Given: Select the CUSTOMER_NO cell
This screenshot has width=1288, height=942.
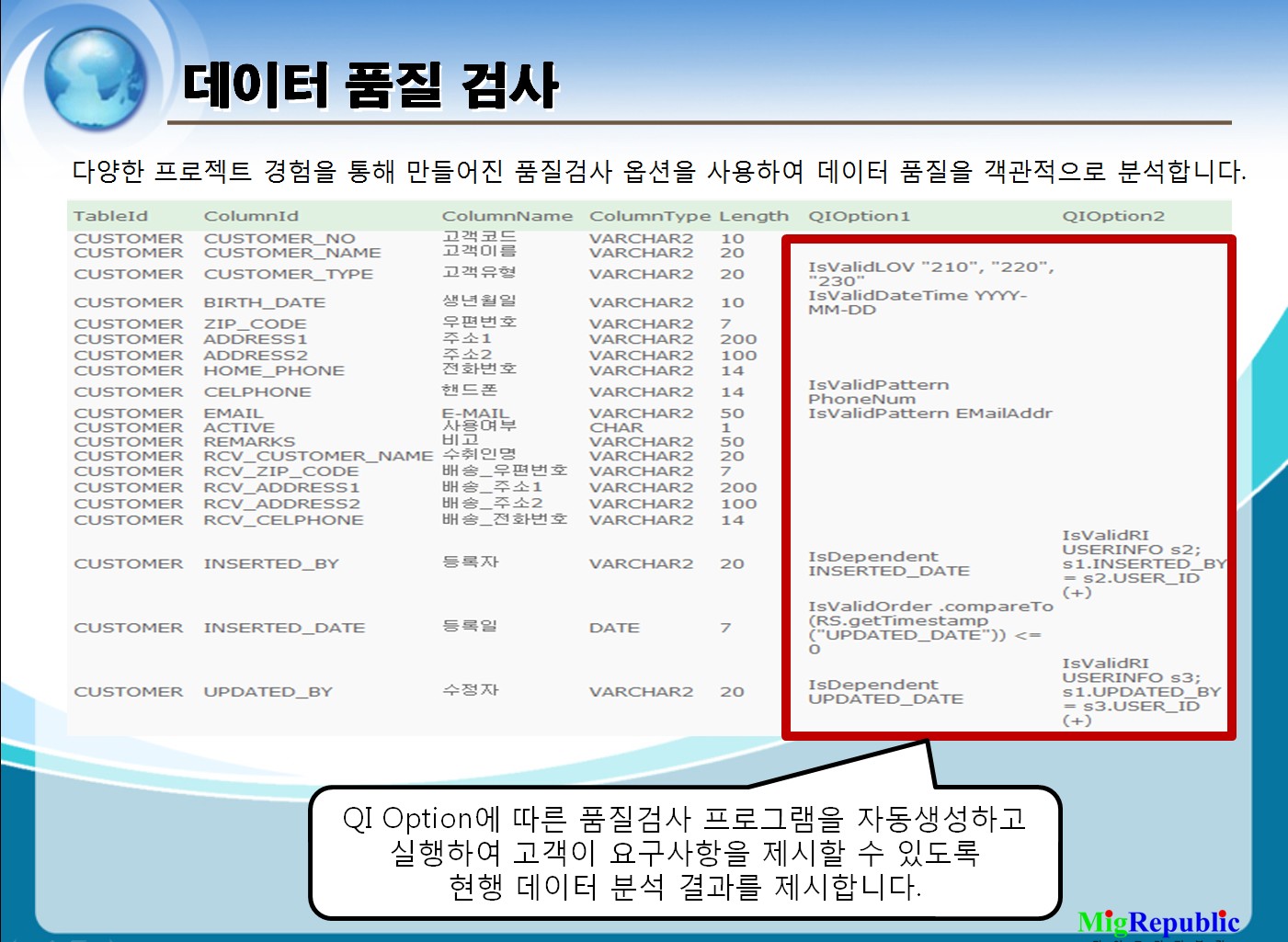Looking at the screenshot, I should click(x=279, y=238).
